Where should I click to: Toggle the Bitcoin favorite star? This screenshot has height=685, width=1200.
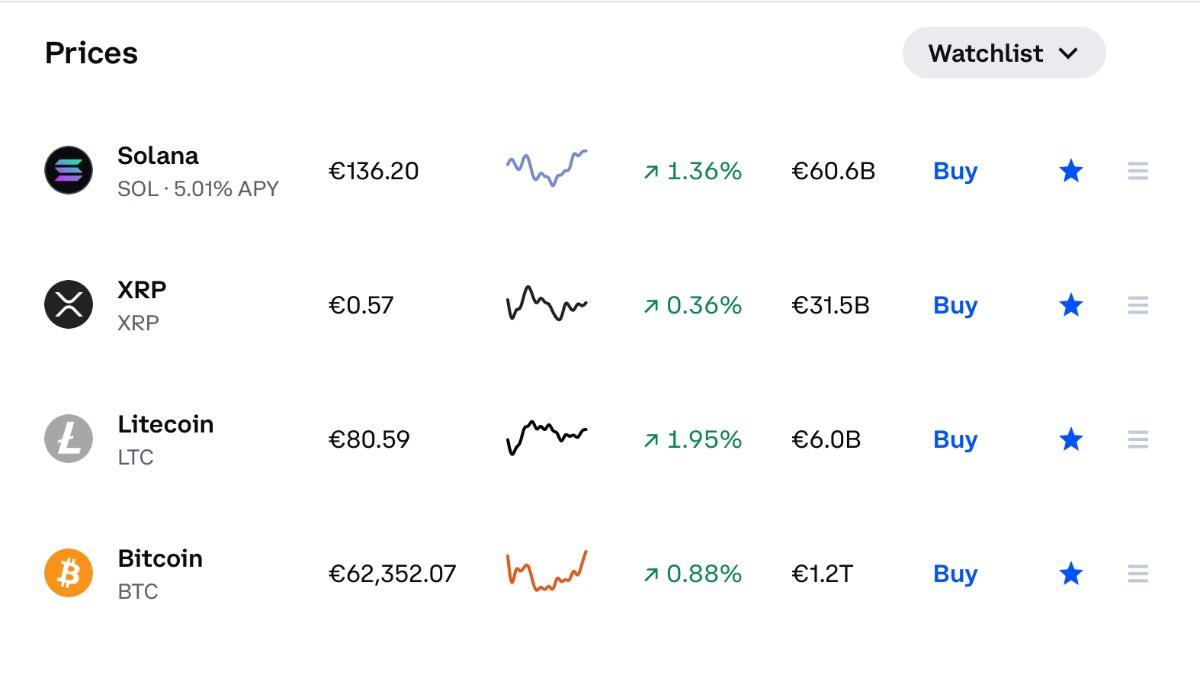[1071, 573]
